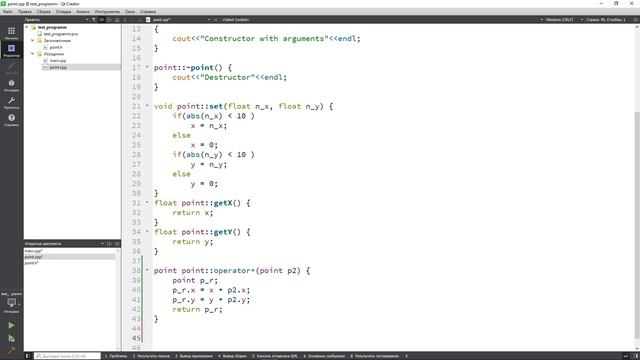Screen dimensions: 640x360
Task: Select point.cpp in project tree
Action: tap(58, 67)
